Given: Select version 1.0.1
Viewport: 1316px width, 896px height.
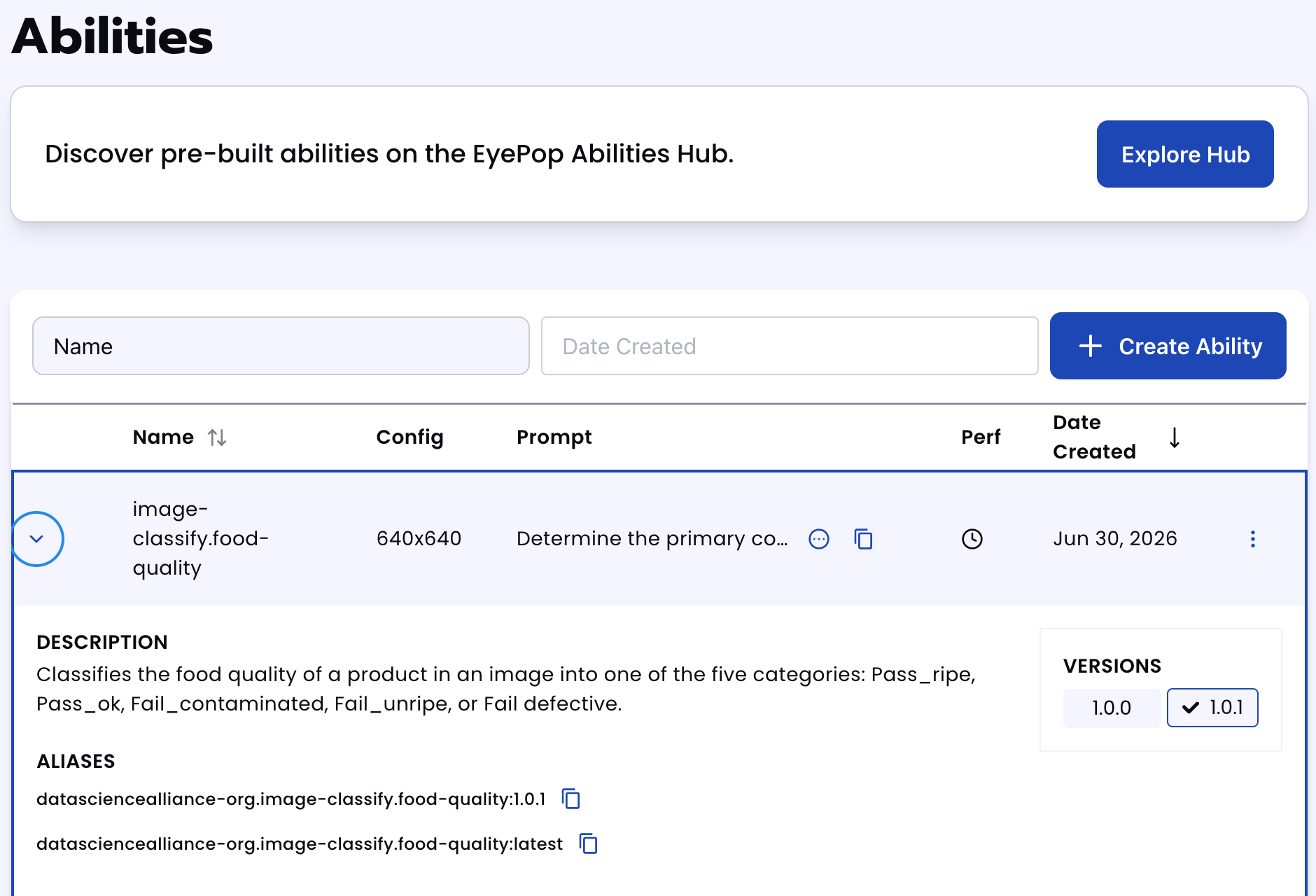Looking at the screenshot, I should 1212,708.
